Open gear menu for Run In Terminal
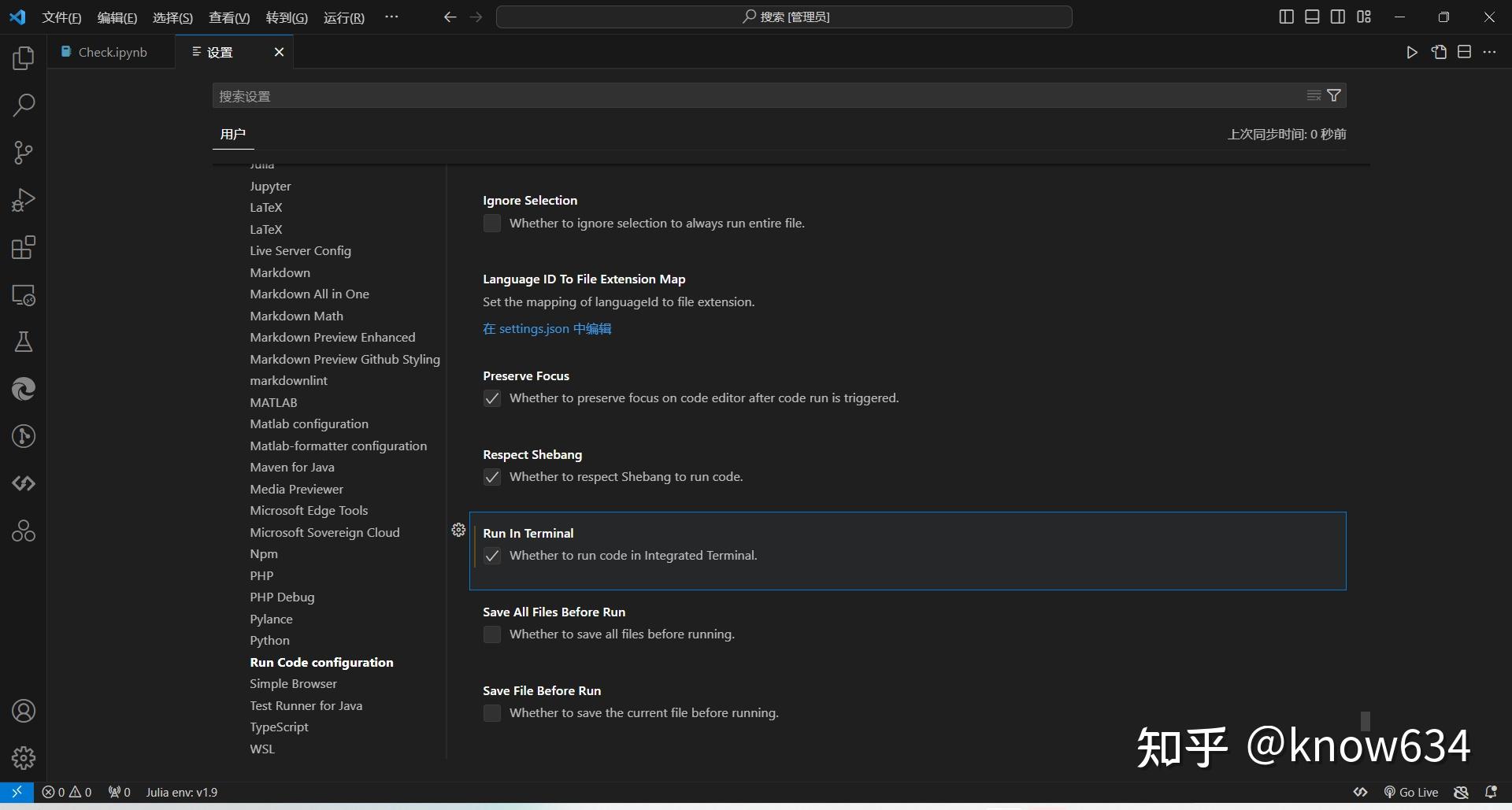Screen dimensions: 1512x810 pyautogui.click(x=458, y=530)
